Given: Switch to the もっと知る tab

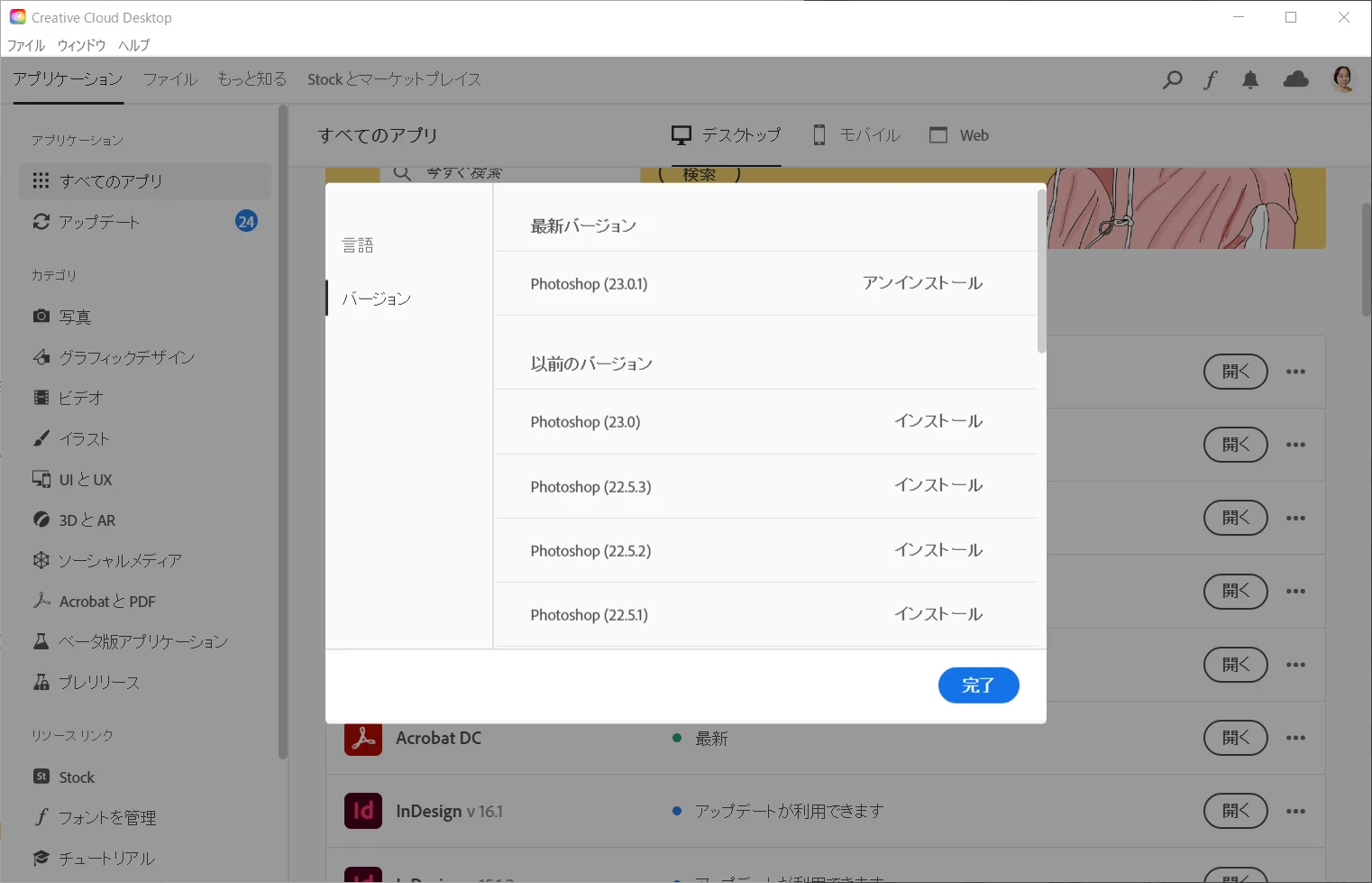Looking at the screenshot, I should coord(252,79).
